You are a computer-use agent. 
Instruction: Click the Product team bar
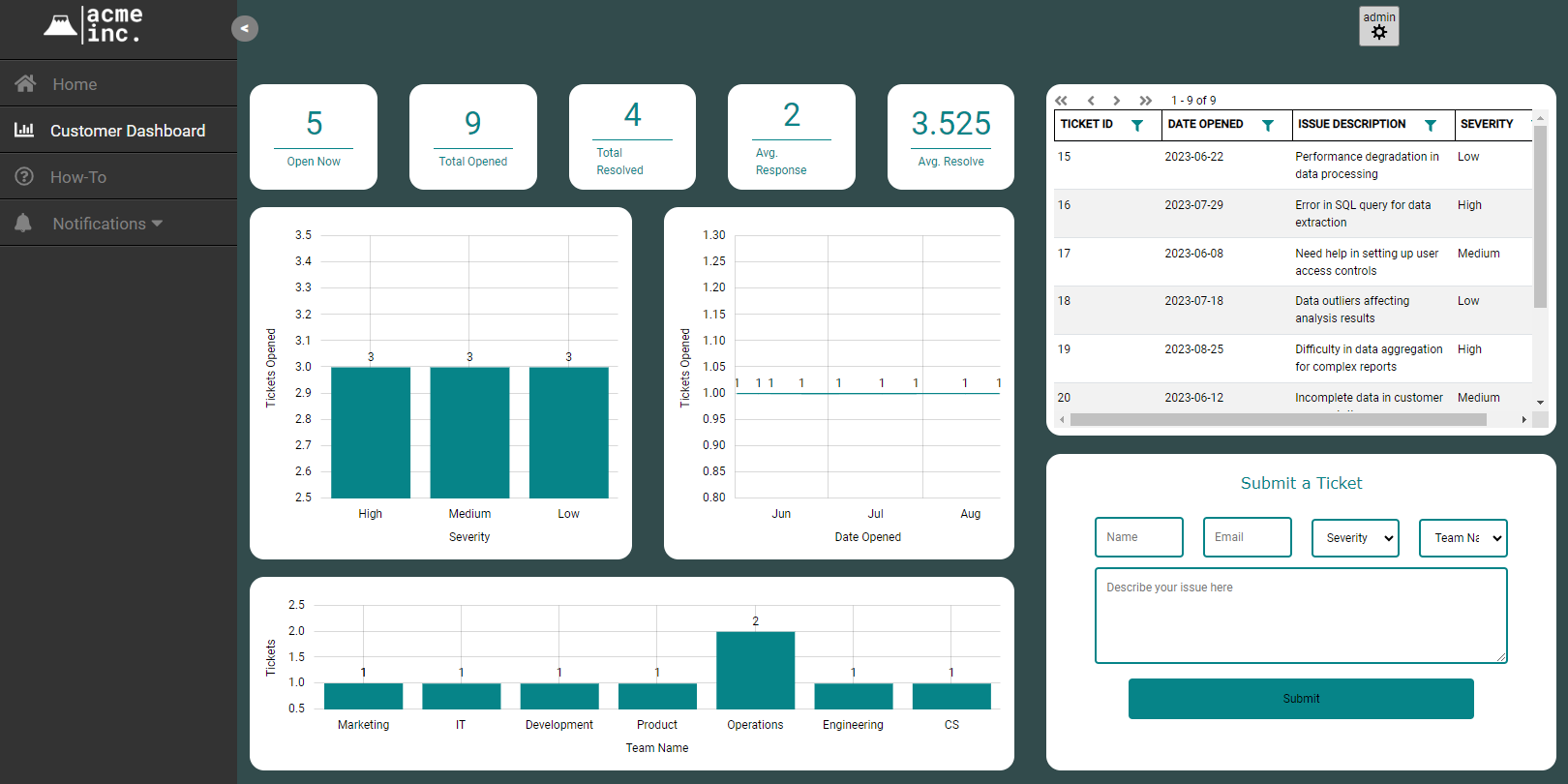(x=657, y=696)
